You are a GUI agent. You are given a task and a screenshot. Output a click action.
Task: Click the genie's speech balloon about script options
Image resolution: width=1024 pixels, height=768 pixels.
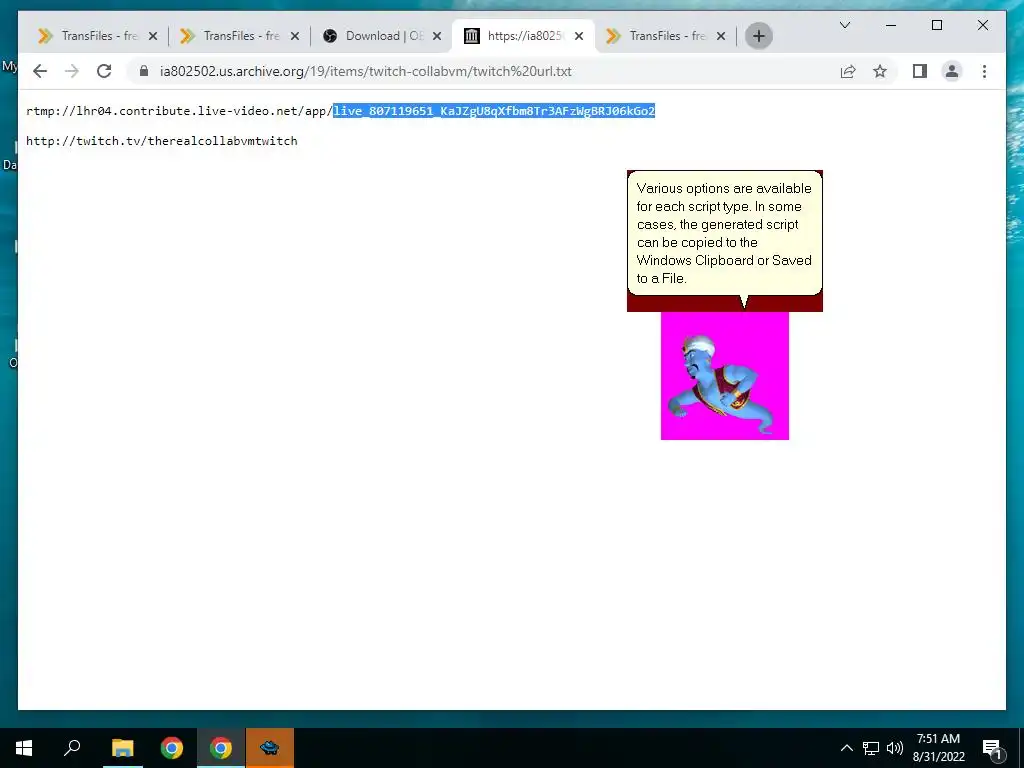(x=725, y=233)
